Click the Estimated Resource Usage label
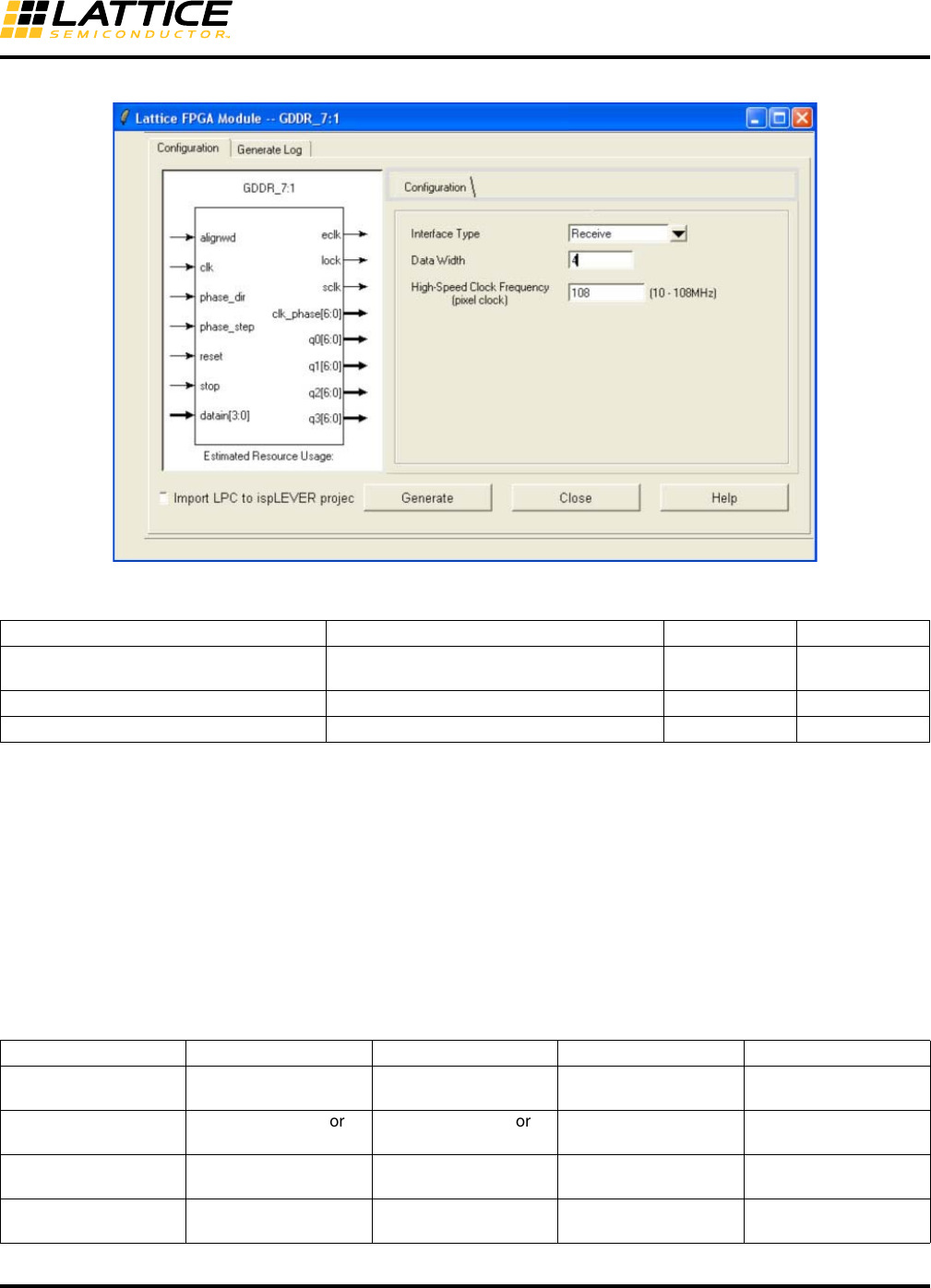931x1288 pixels. pyautogui.click(x=269, y=456)
